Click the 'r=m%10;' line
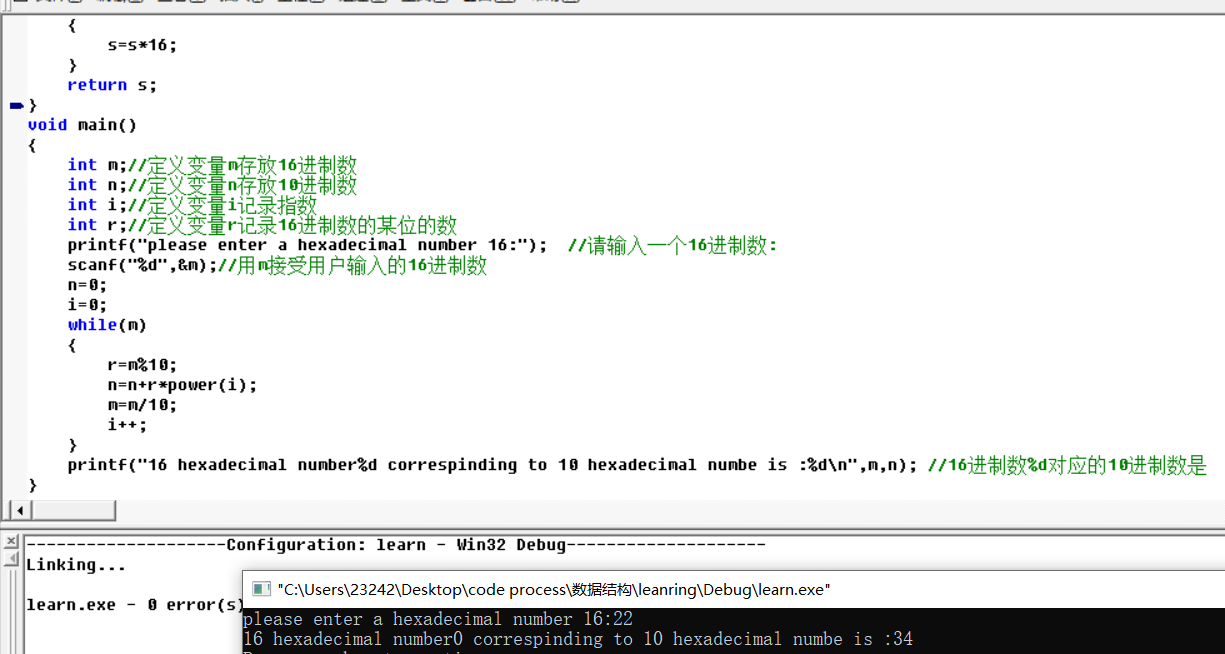 tap(142, 365)
